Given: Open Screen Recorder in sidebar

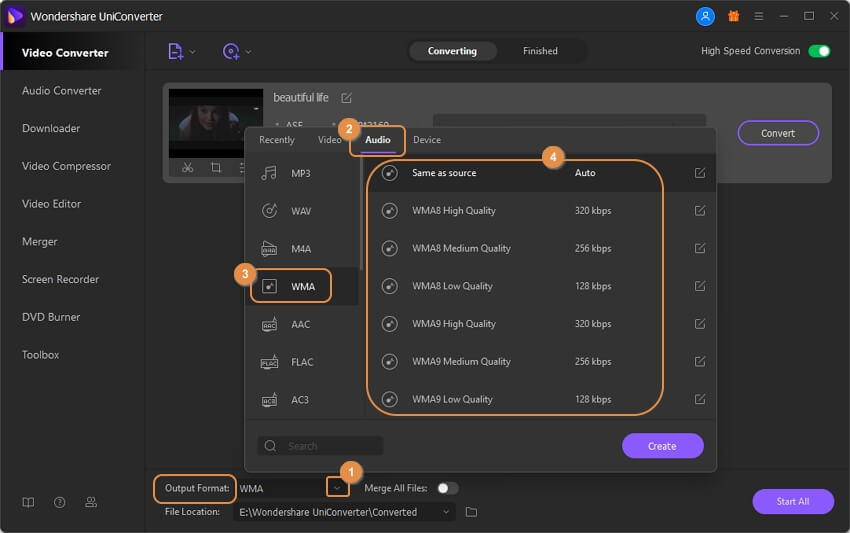Looking at the screenshot, I should point(60,279).
